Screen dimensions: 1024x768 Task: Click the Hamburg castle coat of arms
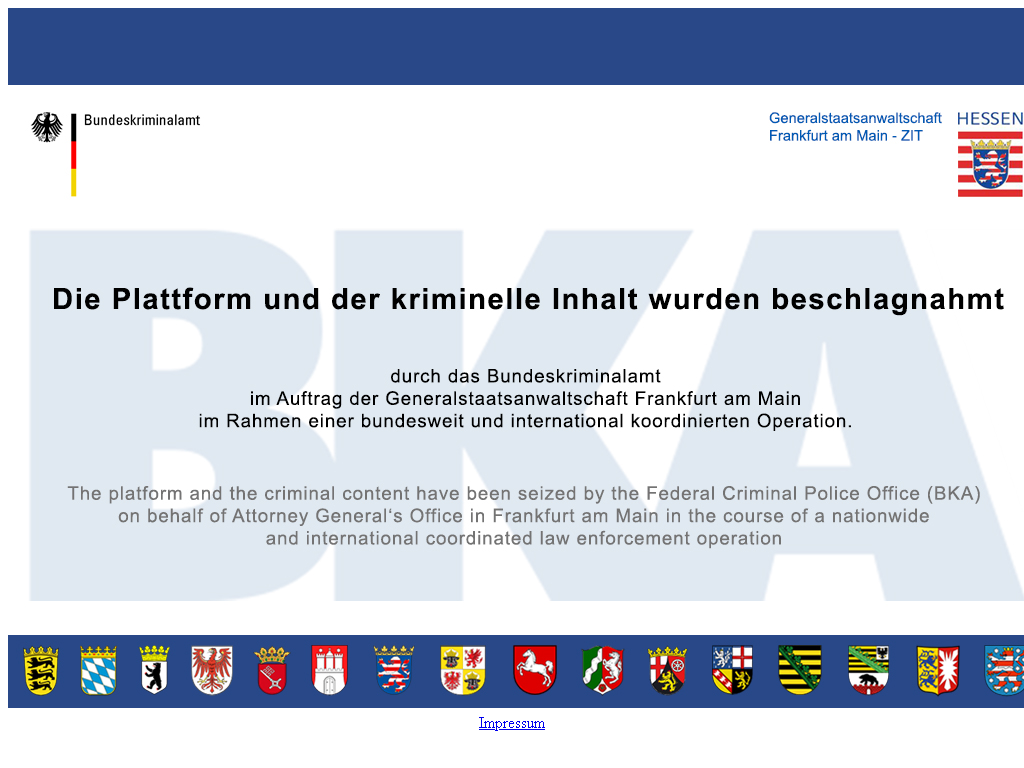329,670
